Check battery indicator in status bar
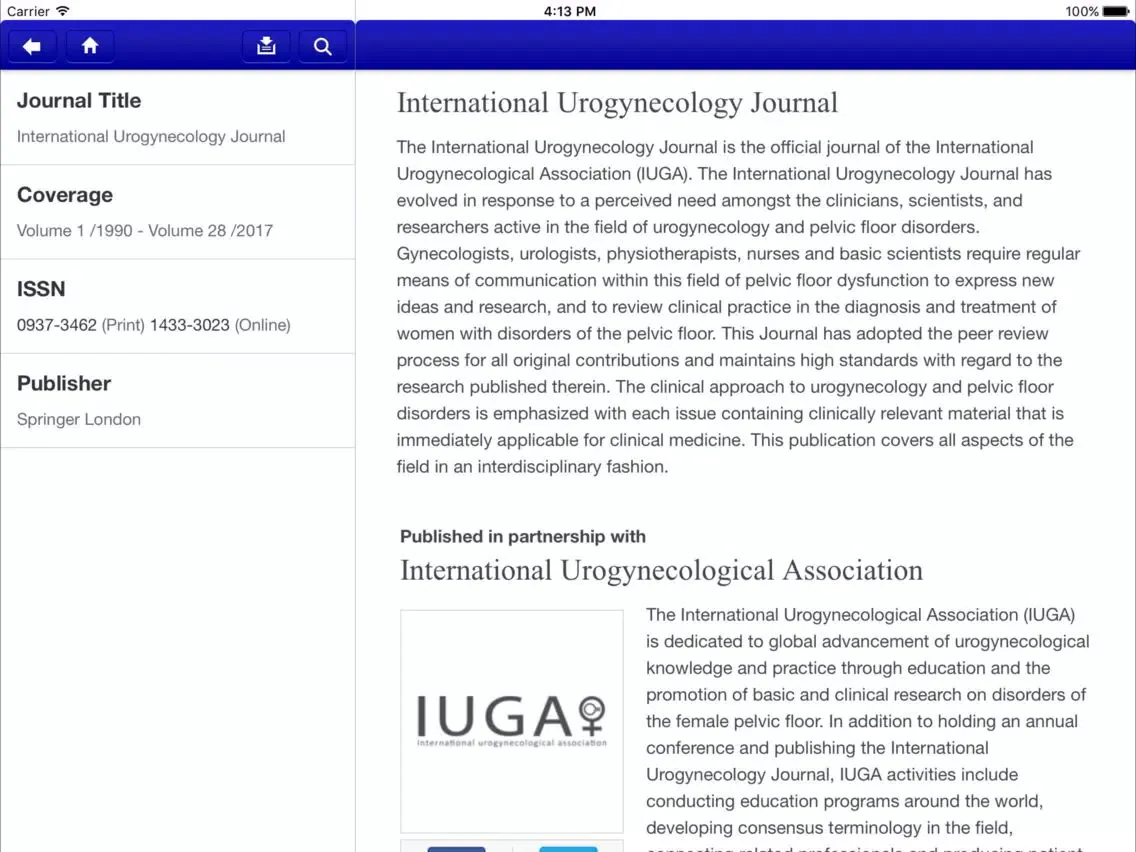 (1116, 11)
